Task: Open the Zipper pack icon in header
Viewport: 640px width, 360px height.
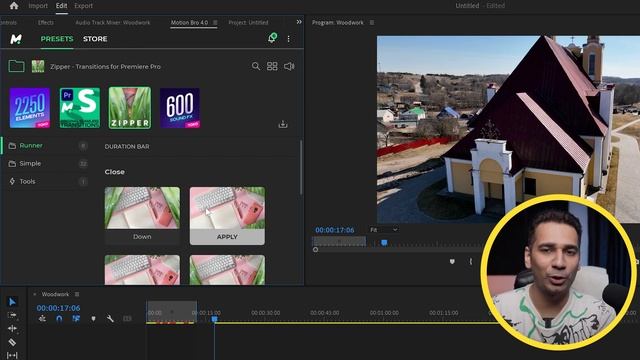Action: coord(38,66)
